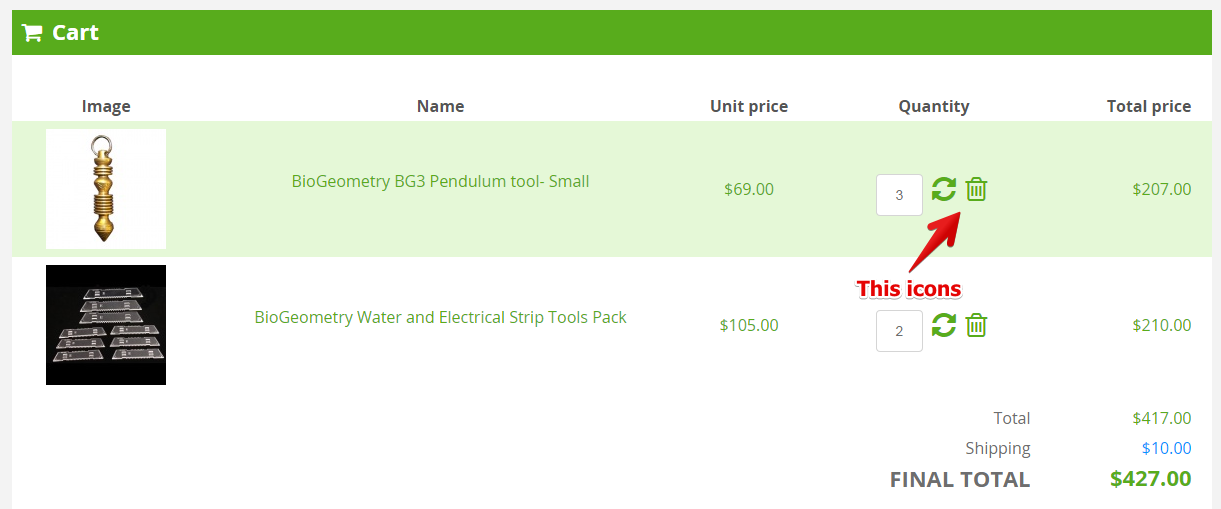
Task: Click the $10.00 shipping amount
Action: coord(1166,448)
